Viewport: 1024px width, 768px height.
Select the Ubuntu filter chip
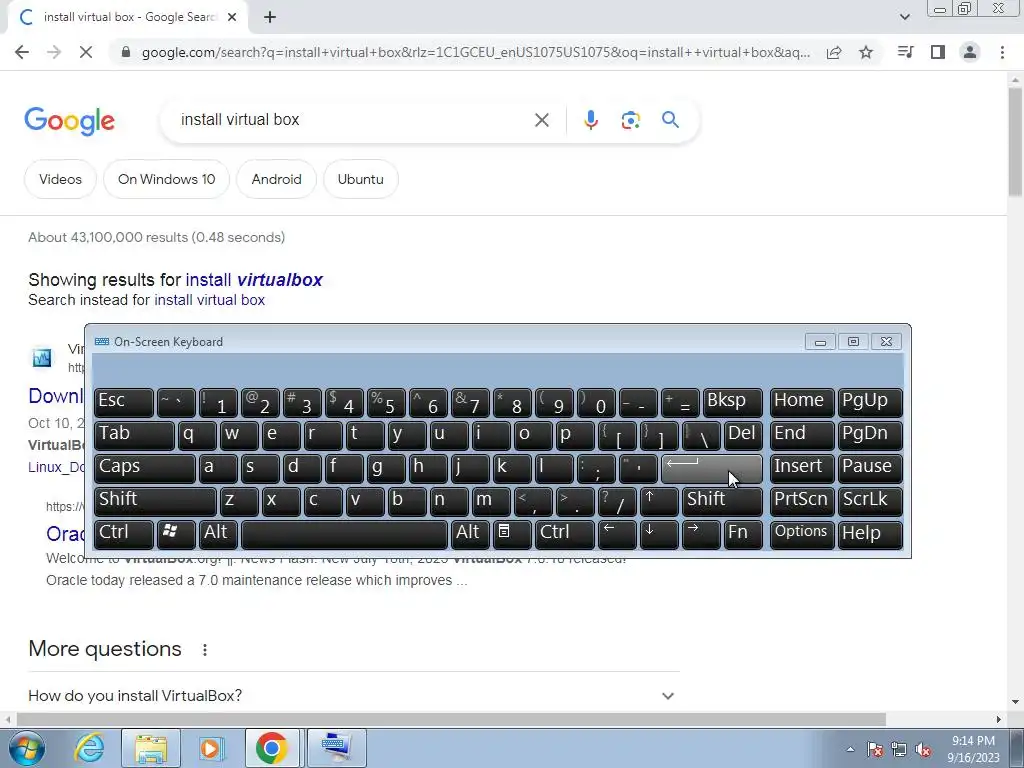coord(360,179)
